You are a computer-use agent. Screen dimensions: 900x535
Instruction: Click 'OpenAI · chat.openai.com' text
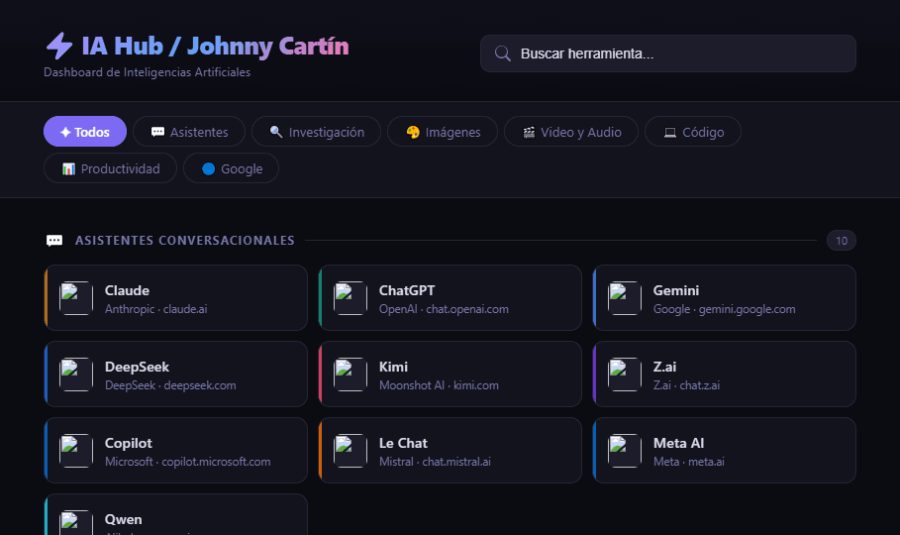pos(444,309)
